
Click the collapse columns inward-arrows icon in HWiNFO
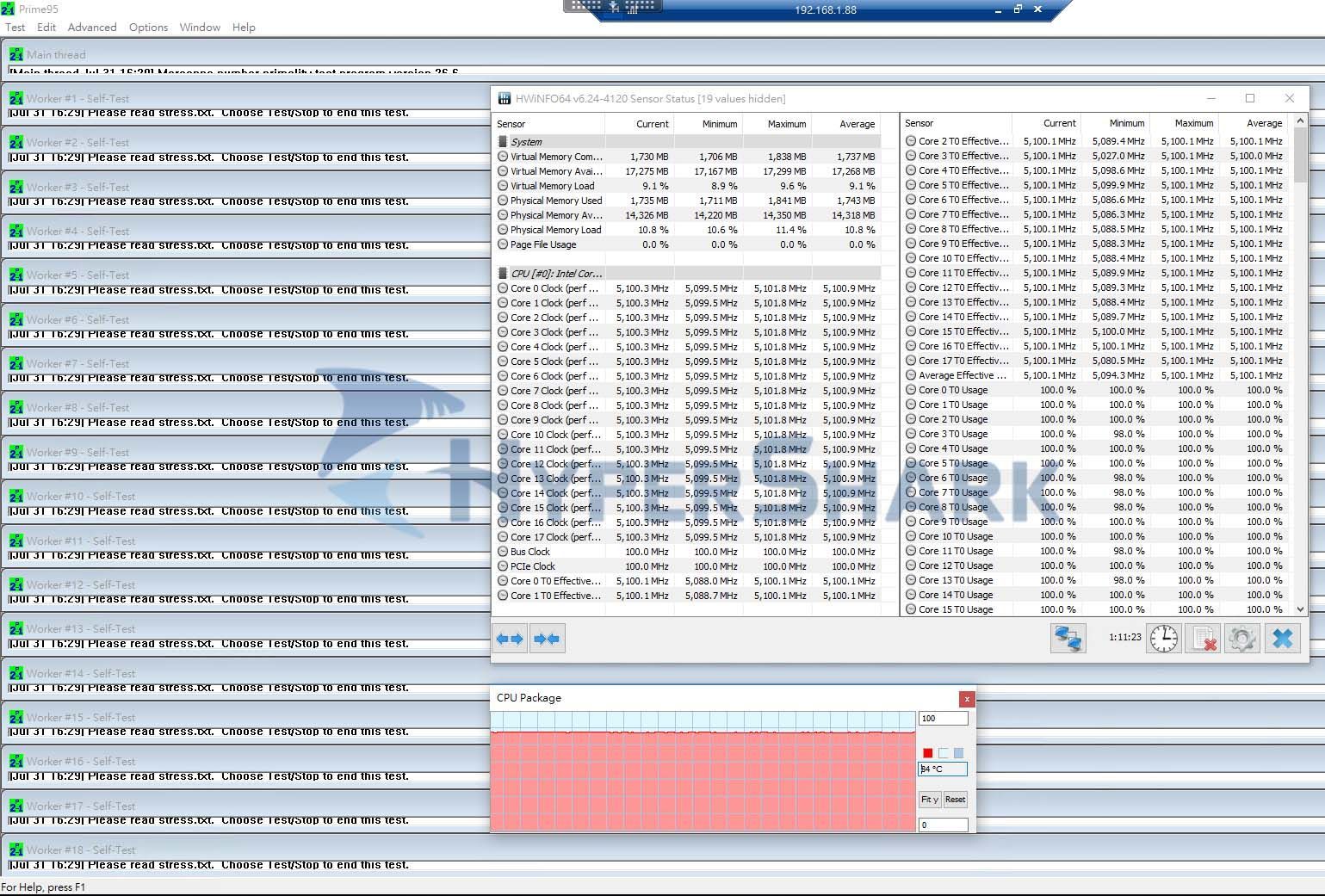(x=547, y=639)
